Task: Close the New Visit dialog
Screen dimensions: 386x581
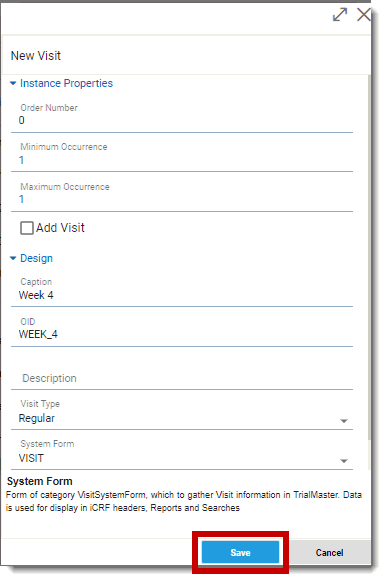Action: tap(363, 15)
